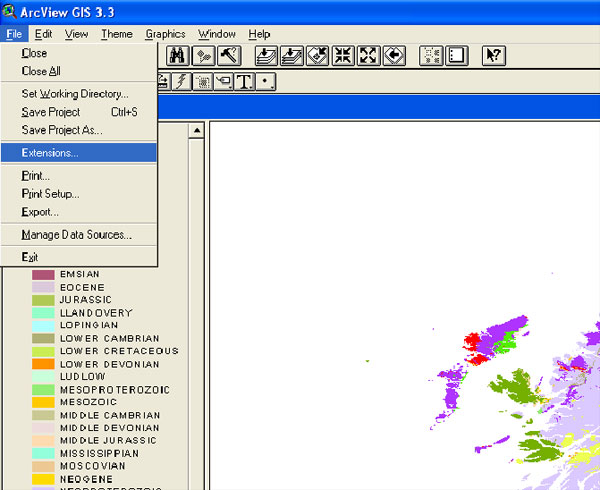Click the LOPINGIAN legend color swatch
This screenshot has width=600, height=490.
pyautogui.click(x=43, y=326)
